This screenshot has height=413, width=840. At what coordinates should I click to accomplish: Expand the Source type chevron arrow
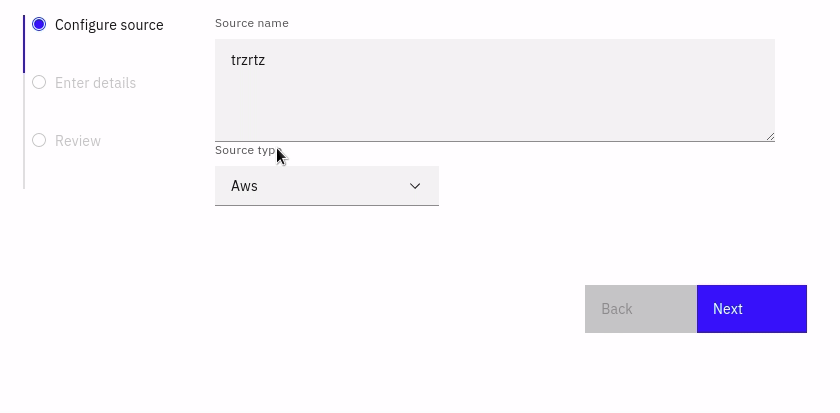pyautogui.click(x=415, y=186)
